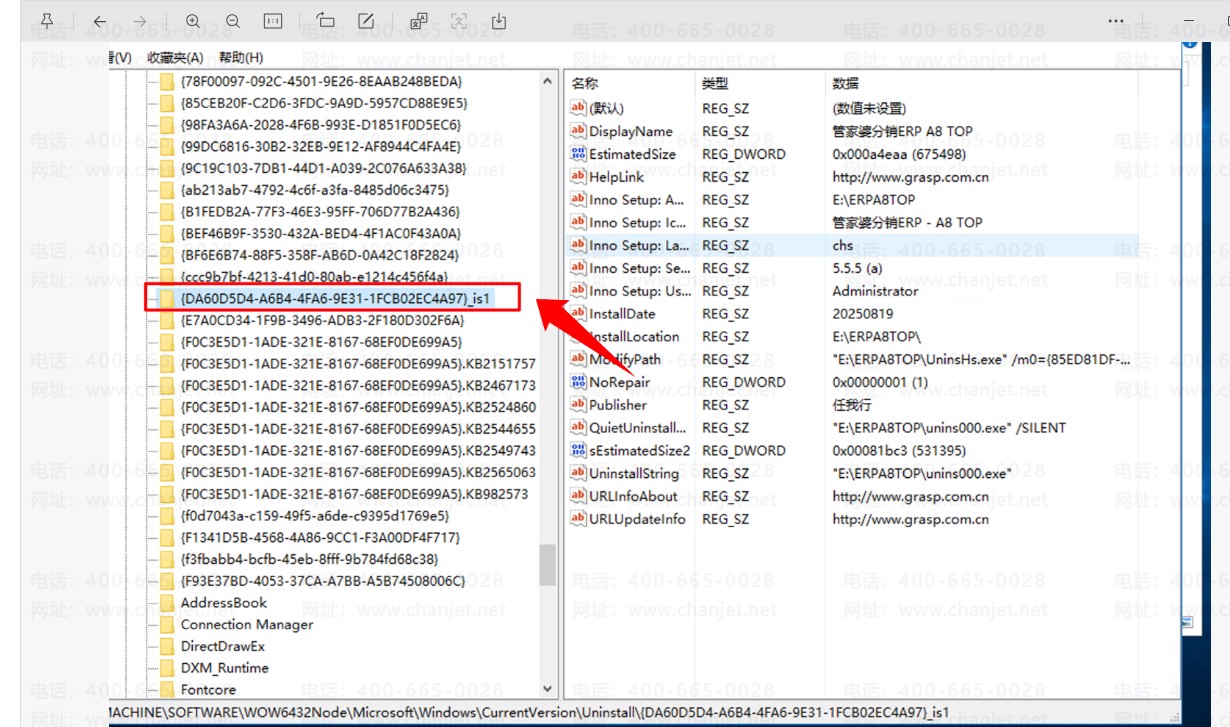Select the {85CEB20F-C2D6-3FDC-9A9D-5957CD88E9E5} key
Image resolution: width=1230 pixels, height=727 pixels.
[x=324, y=103]
